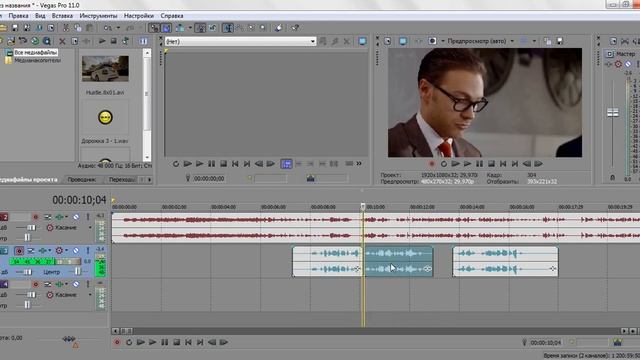The width and height of the screenshot is (640, 360).
Task: Click track 3 Центр pan slider handle
Action: [78, 271]
